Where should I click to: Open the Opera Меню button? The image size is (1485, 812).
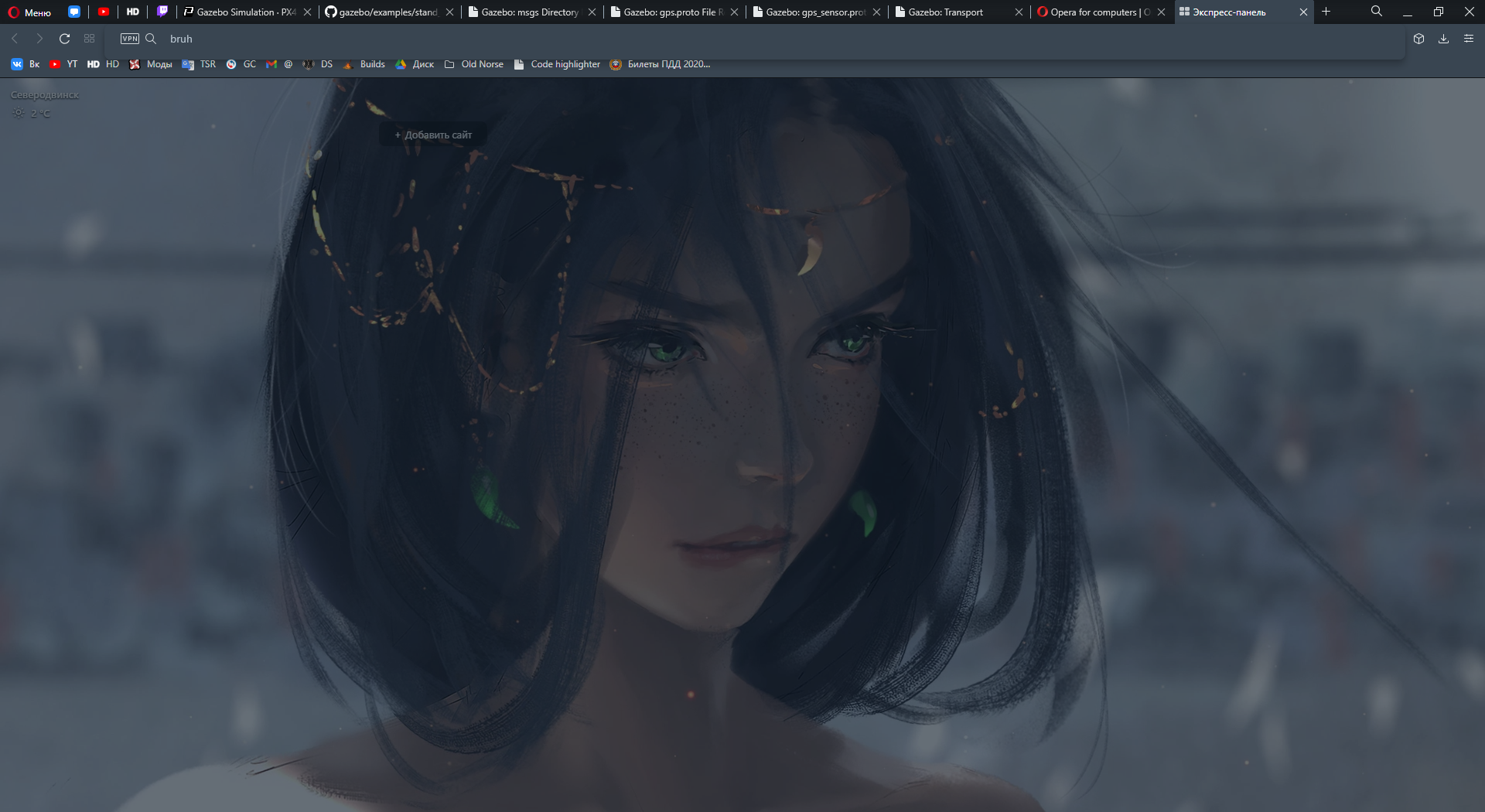coord(29,12)
